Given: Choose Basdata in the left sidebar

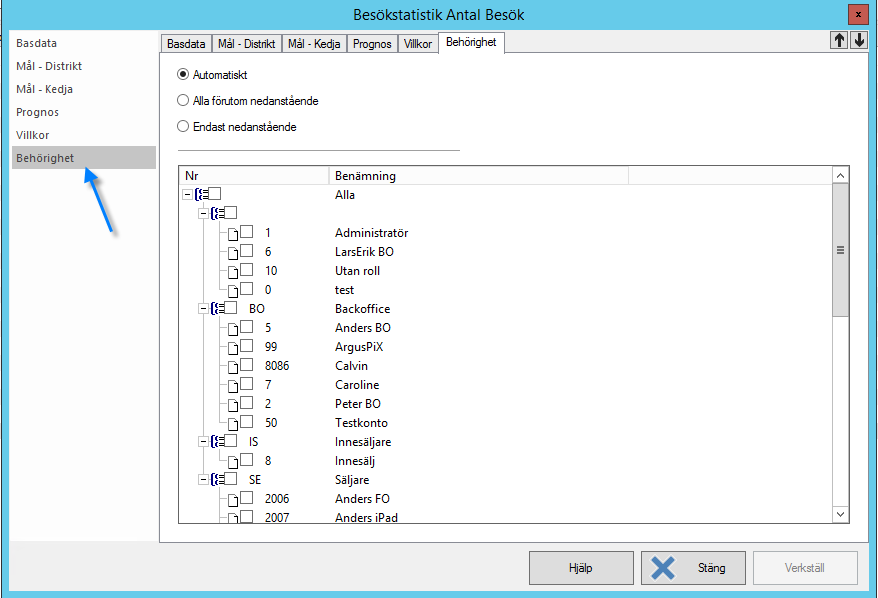Looking at the screenshot, I should 84,43.
